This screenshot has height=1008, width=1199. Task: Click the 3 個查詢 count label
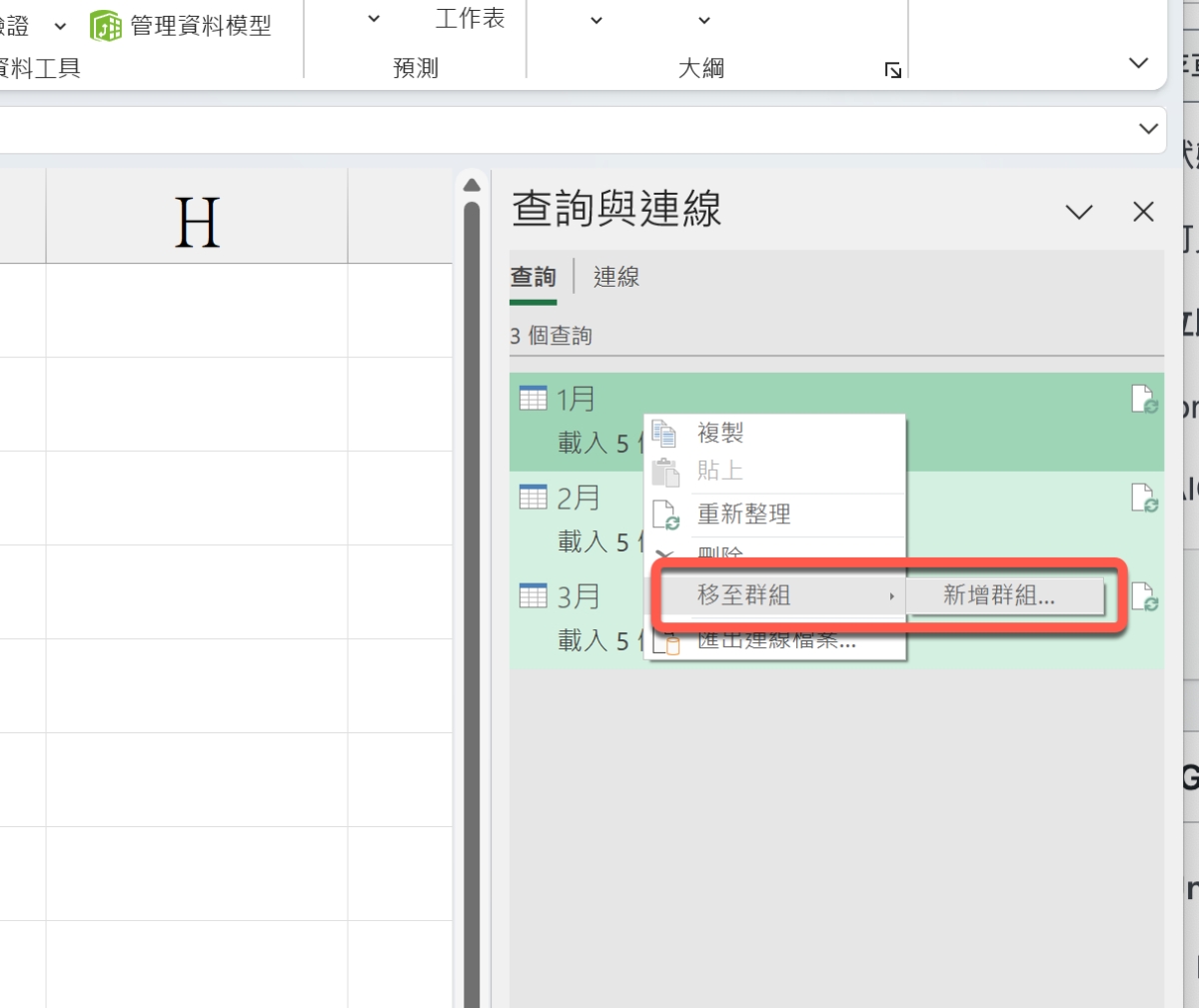pos(551,336)
